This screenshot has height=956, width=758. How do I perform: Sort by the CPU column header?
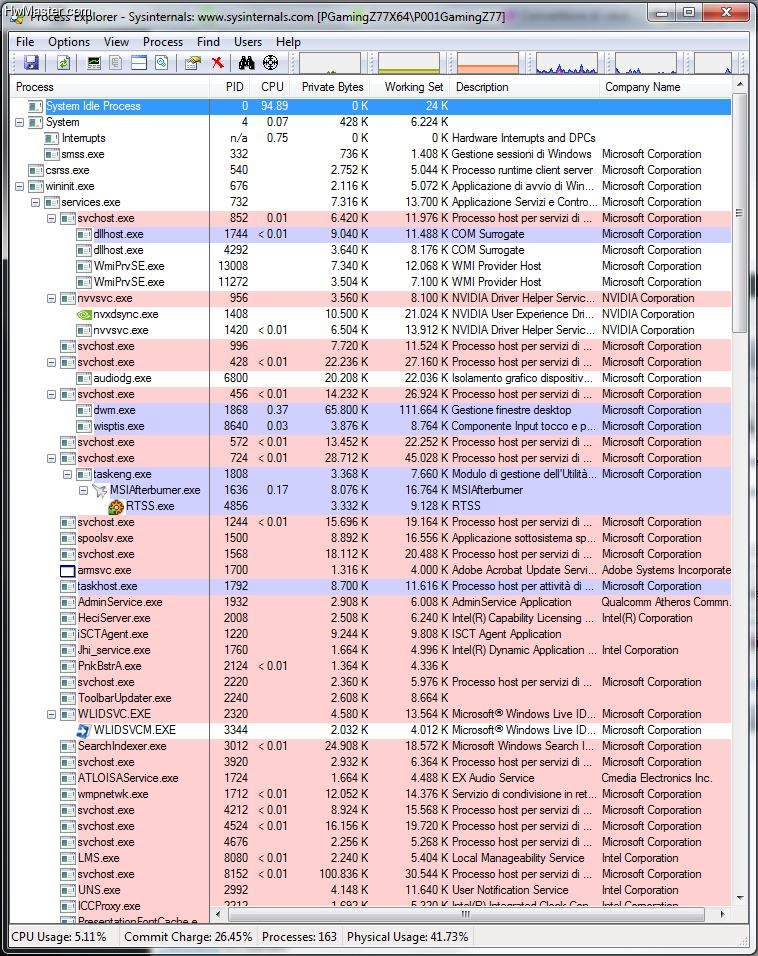[272, 87]
